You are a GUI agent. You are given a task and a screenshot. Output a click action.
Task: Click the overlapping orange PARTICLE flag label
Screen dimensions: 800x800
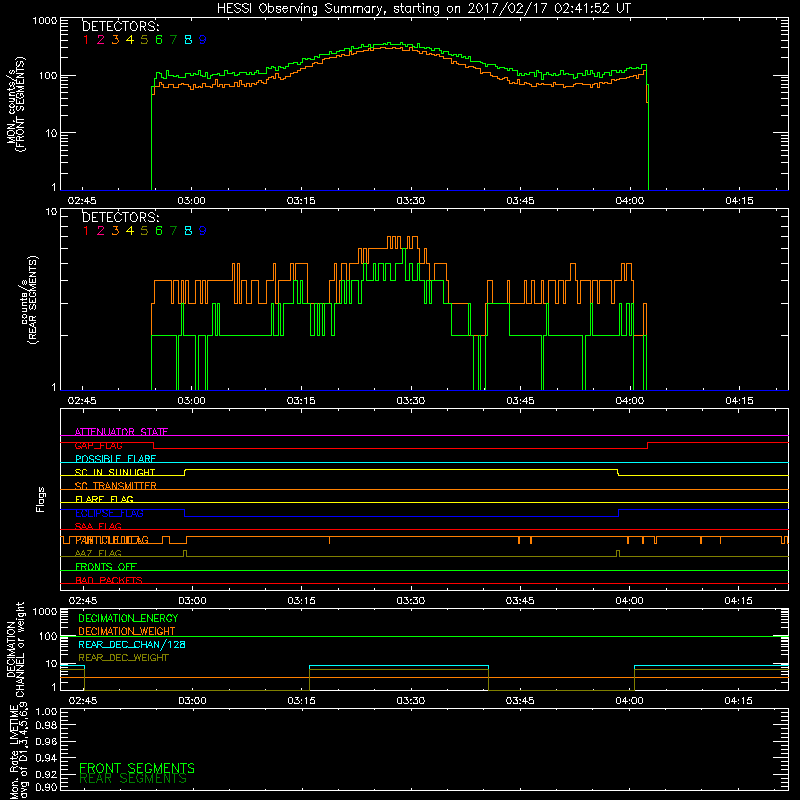point(112,540)
